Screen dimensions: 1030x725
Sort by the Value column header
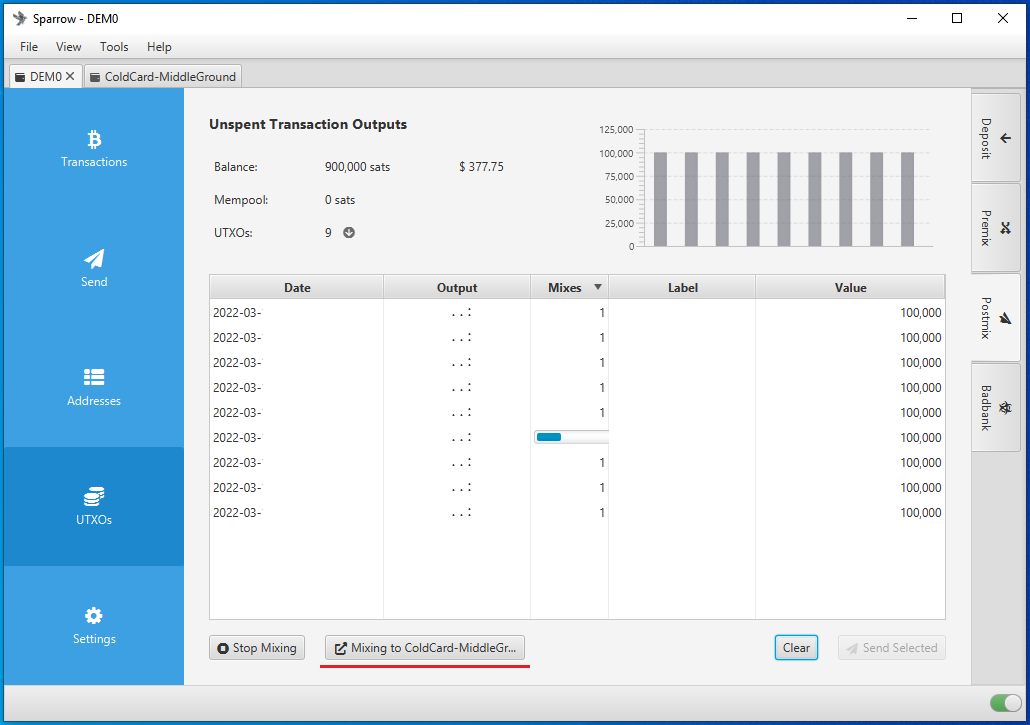click(x=850, y=287)
